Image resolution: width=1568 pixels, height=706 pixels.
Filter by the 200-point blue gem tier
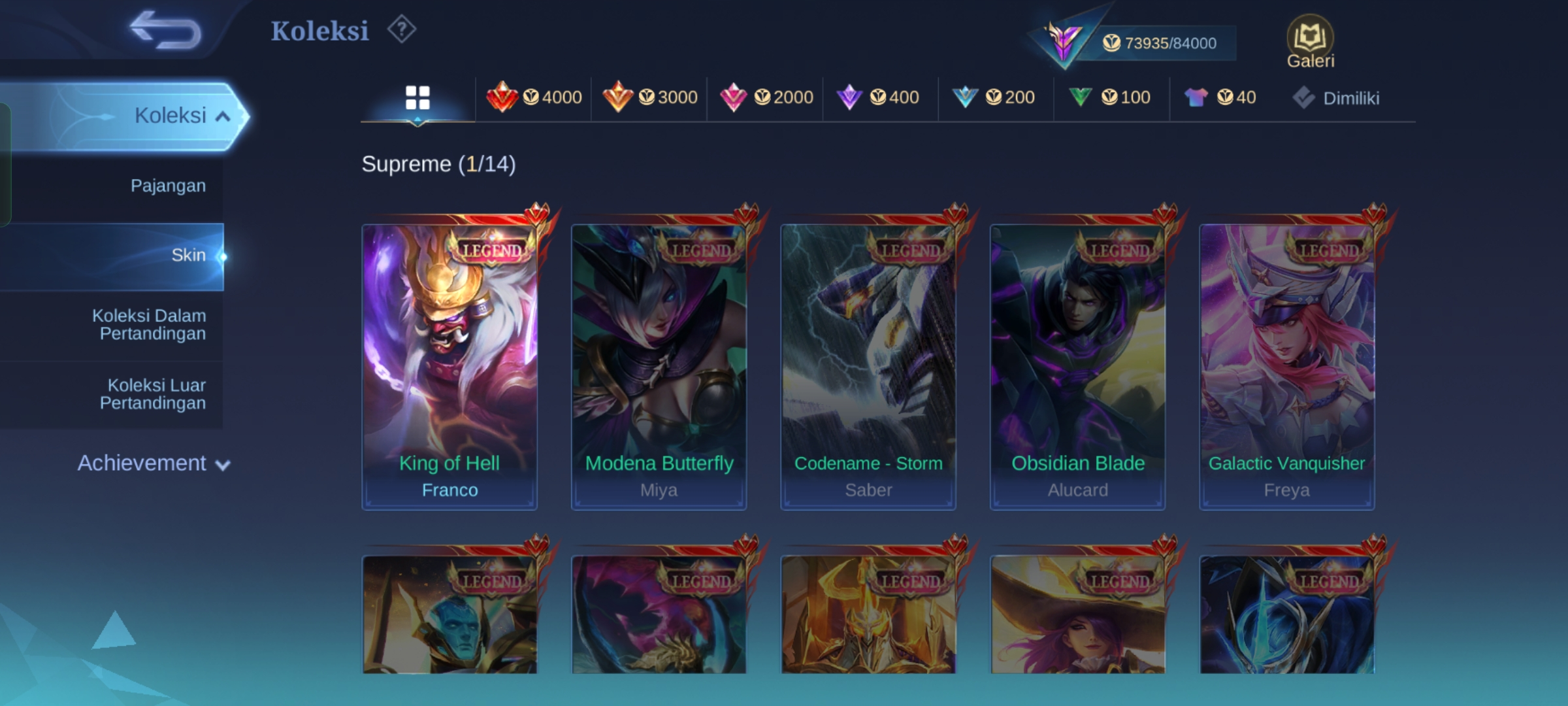993,97
